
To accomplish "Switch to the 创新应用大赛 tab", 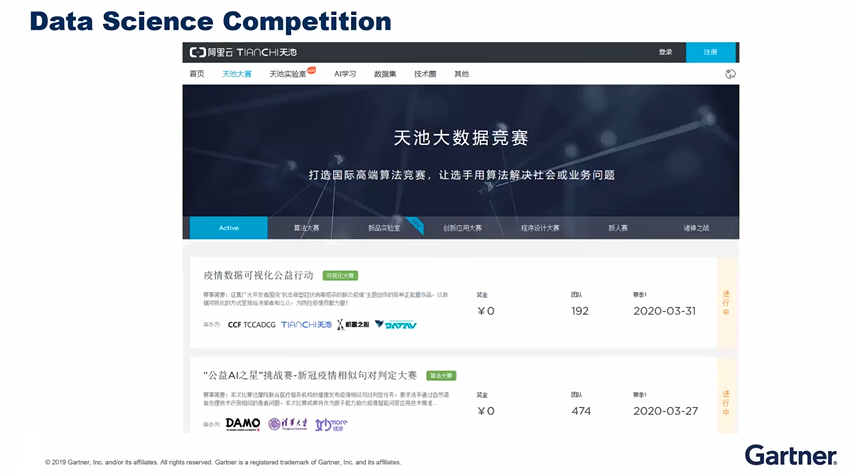I will (x=462, y=228).
